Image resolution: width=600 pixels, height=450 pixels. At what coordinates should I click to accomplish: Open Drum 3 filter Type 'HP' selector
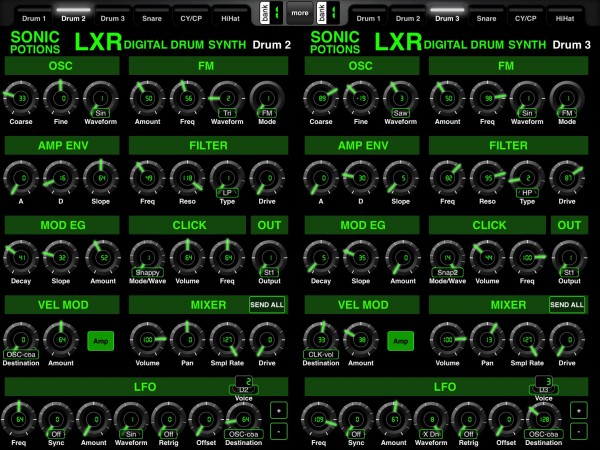527,193
